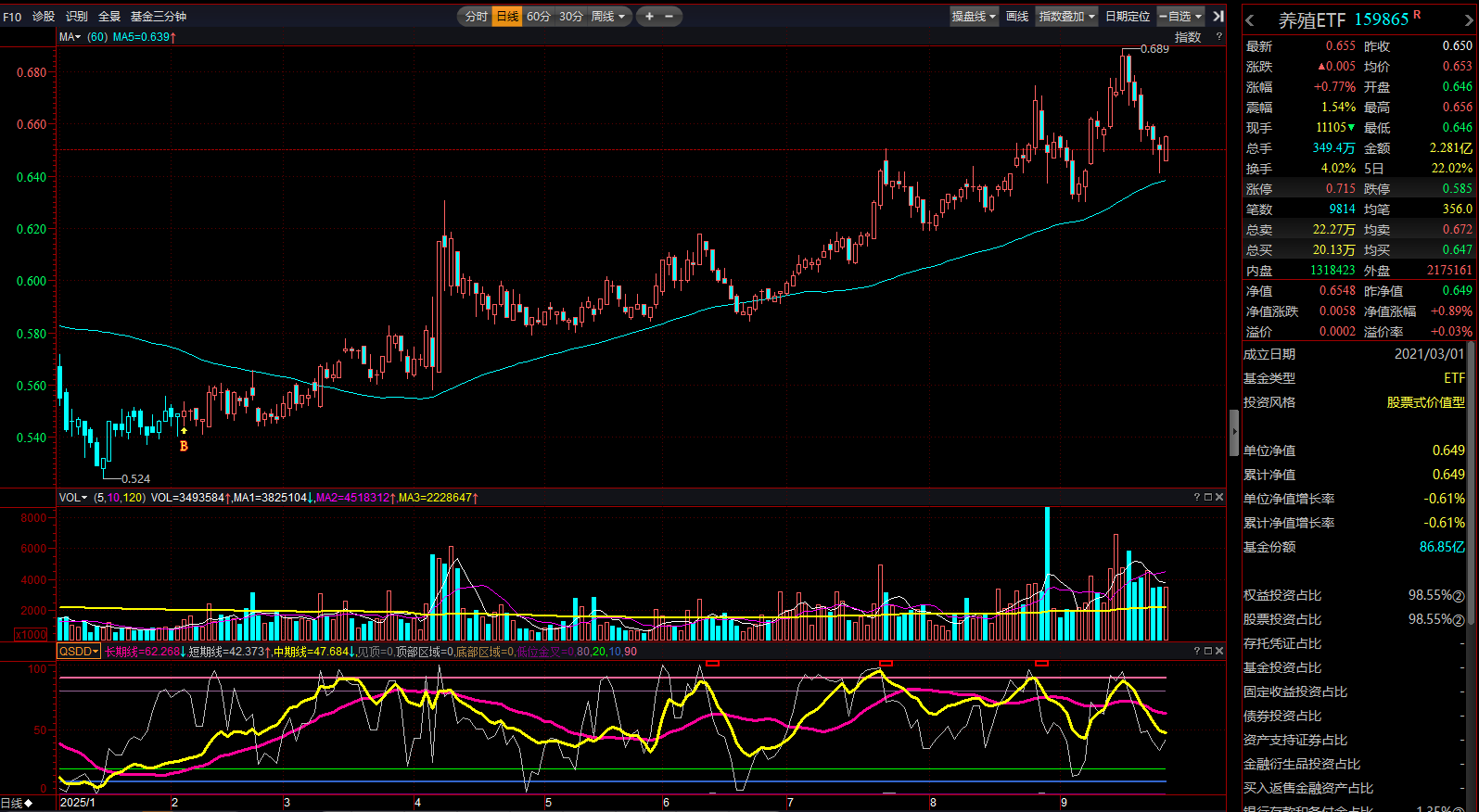Viewport: 1479px width, 812px height.
Task: Click the 日线◆ period icon at the bottom left
Action: (x=17, y=803)
